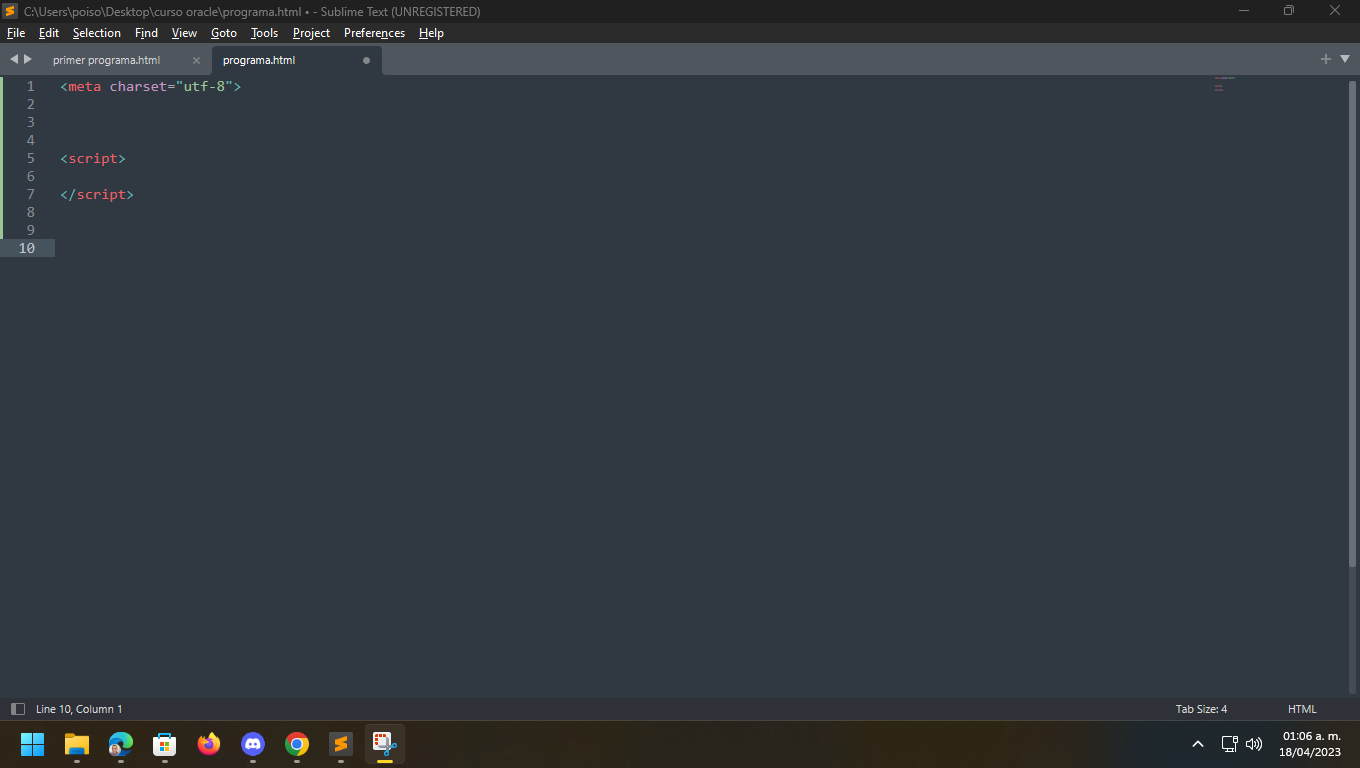This screenshot has height=768, width=1360.
Task: Open Snipping Tool from taskbar
Action: pyautogui.click(x=385, y=744)
